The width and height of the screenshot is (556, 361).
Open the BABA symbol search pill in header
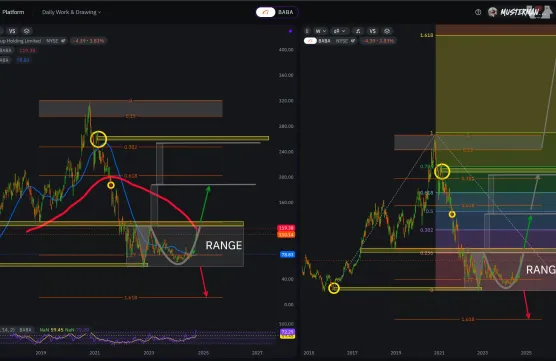click(x=277, y=12)
